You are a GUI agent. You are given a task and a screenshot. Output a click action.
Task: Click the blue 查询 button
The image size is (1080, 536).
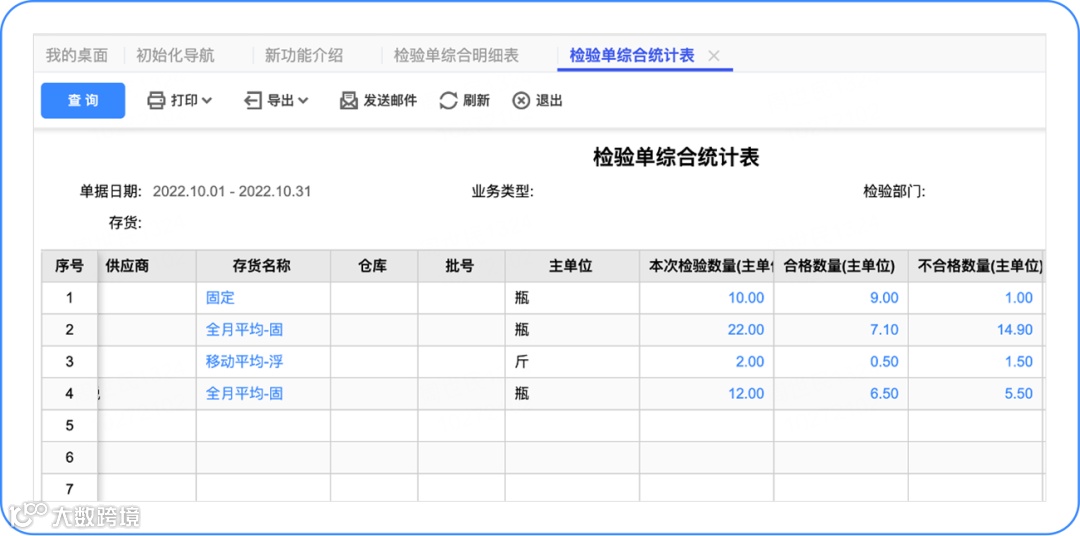[83, 101]
